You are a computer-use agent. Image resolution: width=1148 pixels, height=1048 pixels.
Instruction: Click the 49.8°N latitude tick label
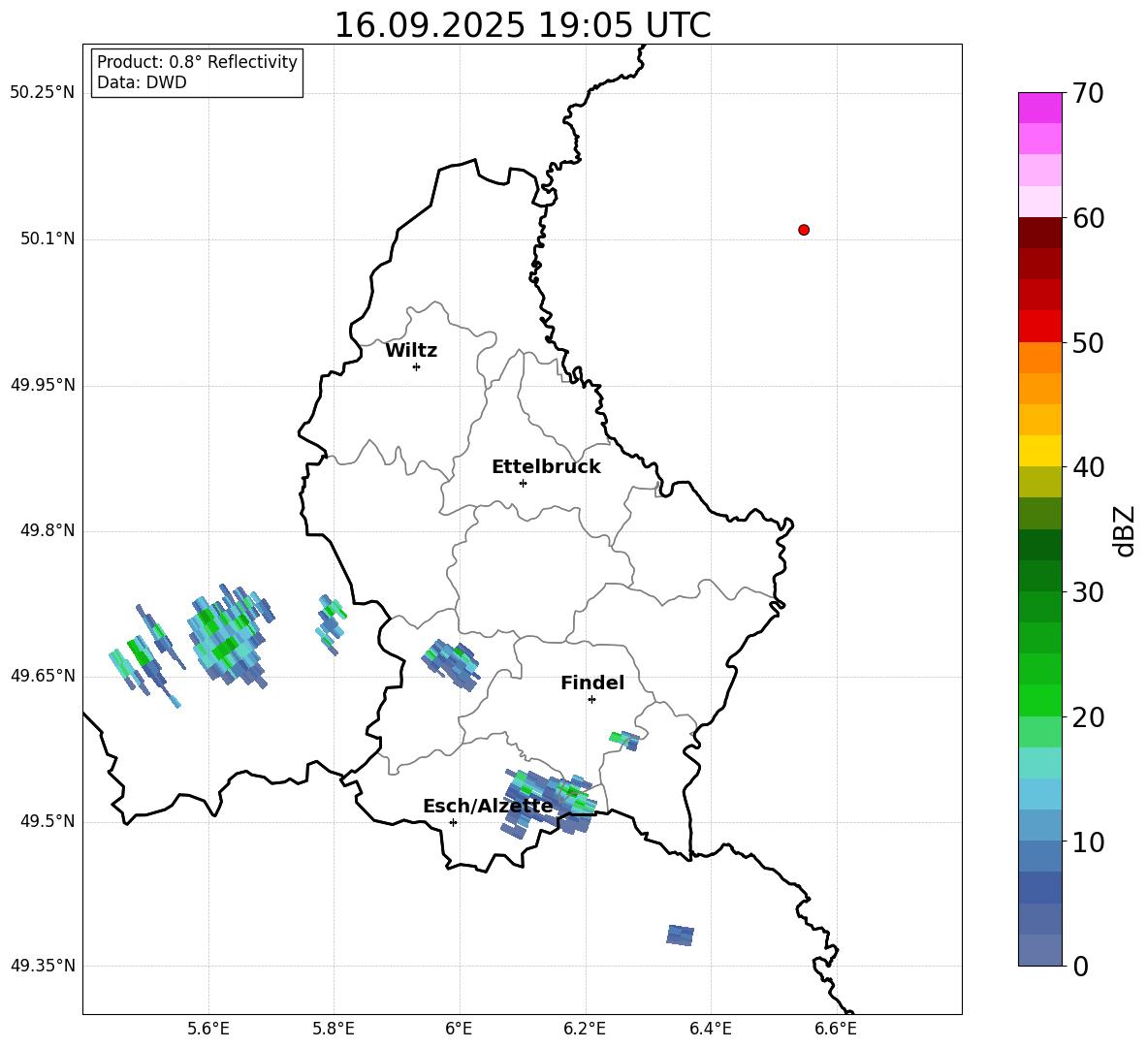pyautogui.click(x=47, y=530)
